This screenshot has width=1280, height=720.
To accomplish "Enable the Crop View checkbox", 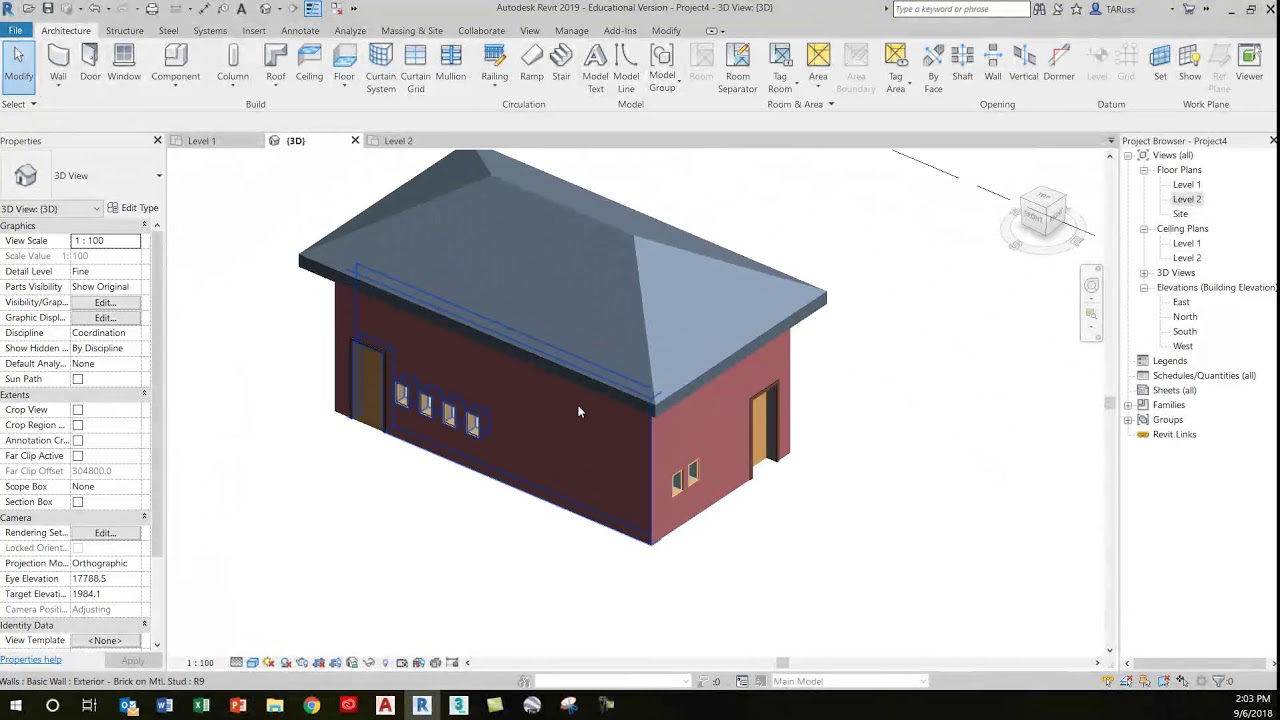I will [78, 410].
